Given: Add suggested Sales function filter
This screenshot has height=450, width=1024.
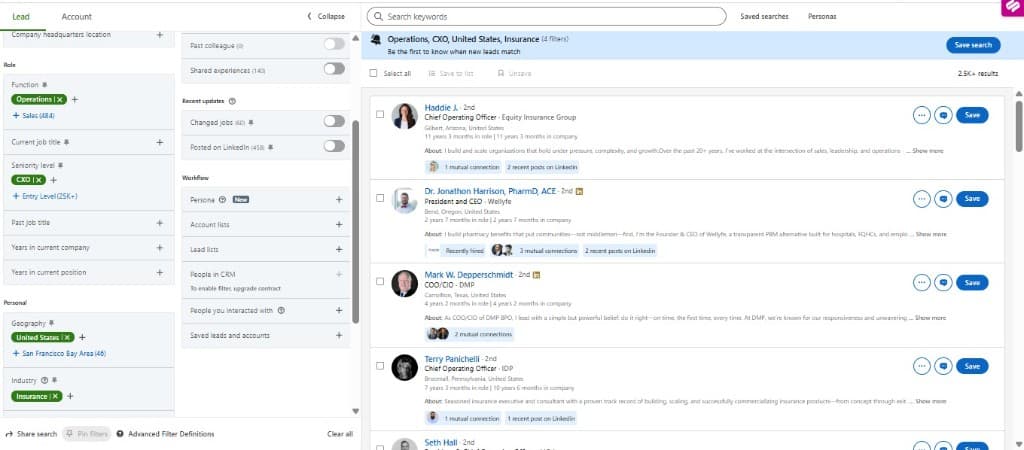Looking at the screenshot, I should pos(33,116).
